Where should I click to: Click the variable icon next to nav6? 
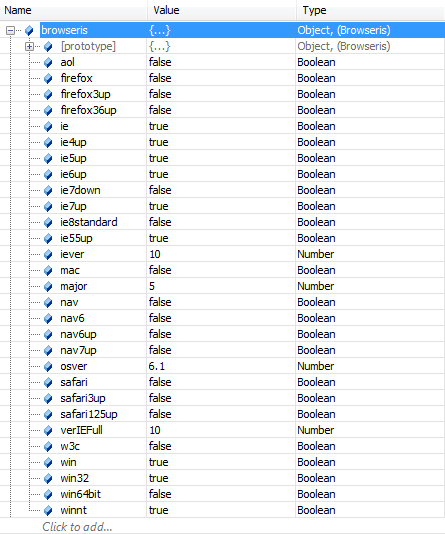[x=48, y=319]
